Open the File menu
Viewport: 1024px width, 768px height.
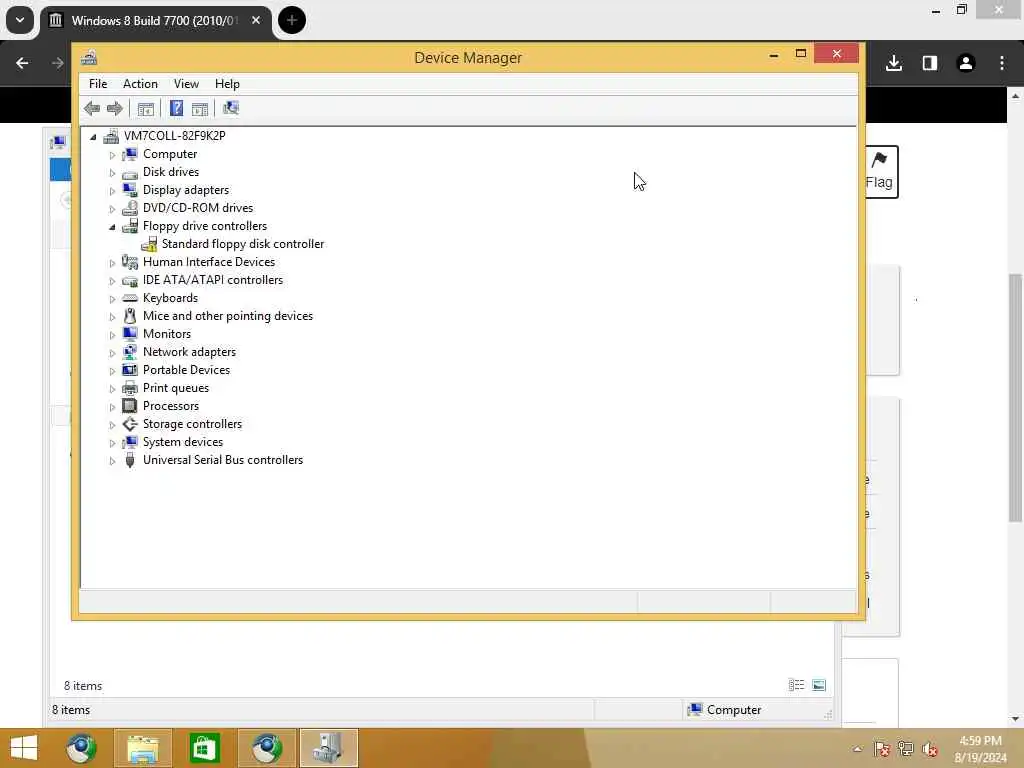pos(98,84)
